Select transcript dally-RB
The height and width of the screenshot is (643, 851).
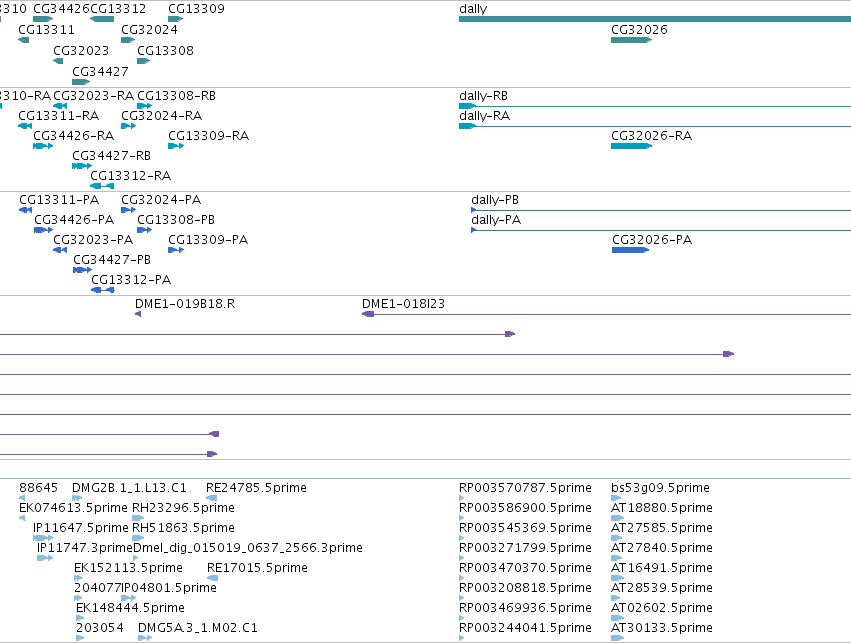tap(655, 106)
